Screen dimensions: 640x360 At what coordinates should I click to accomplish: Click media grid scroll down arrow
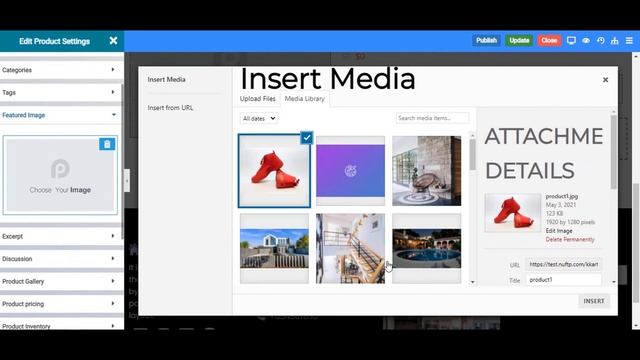473,282
